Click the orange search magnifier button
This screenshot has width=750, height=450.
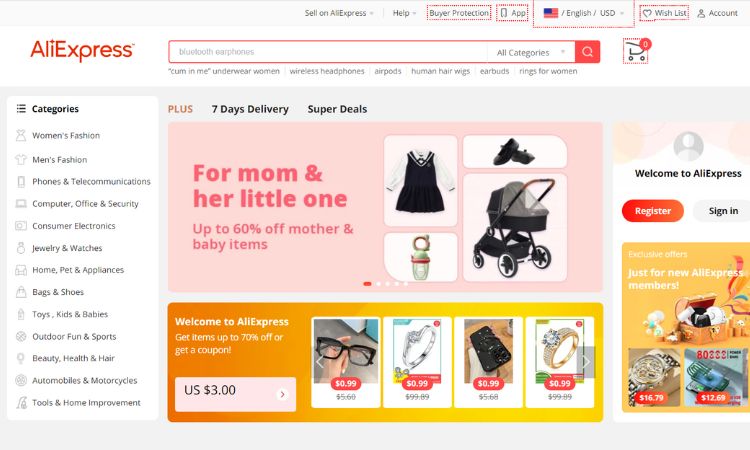click(587, 52)
